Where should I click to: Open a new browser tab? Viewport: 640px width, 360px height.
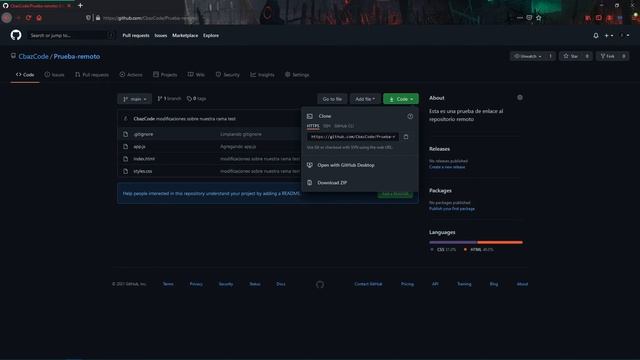80,5
